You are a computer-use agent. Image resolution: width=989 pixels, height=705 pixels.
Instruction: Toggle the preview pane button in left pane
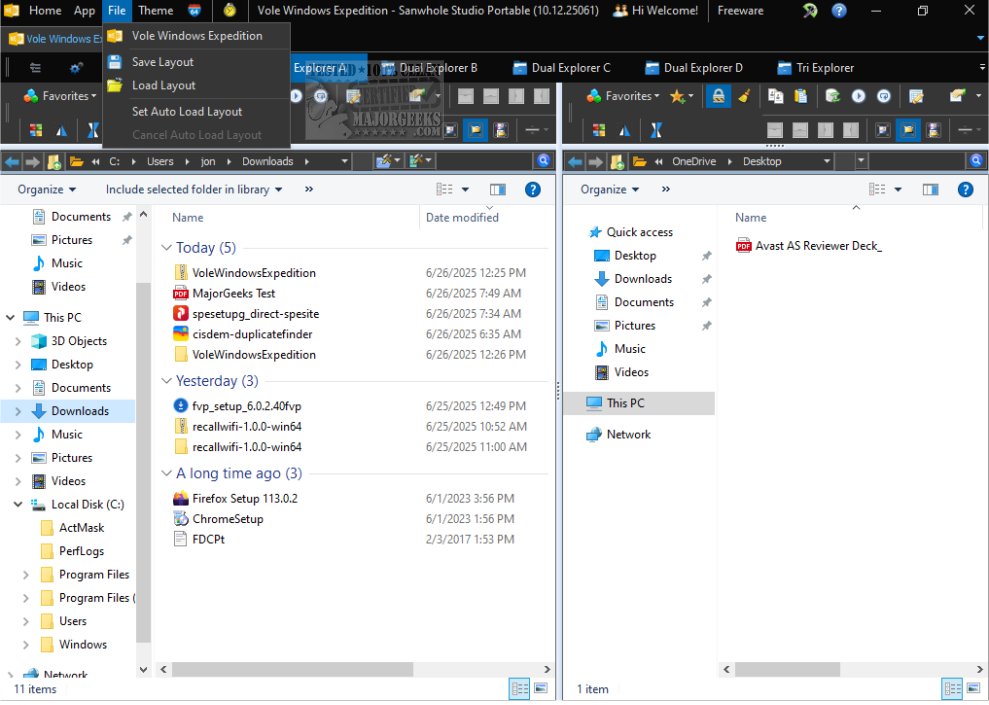(x=498, y=189)
